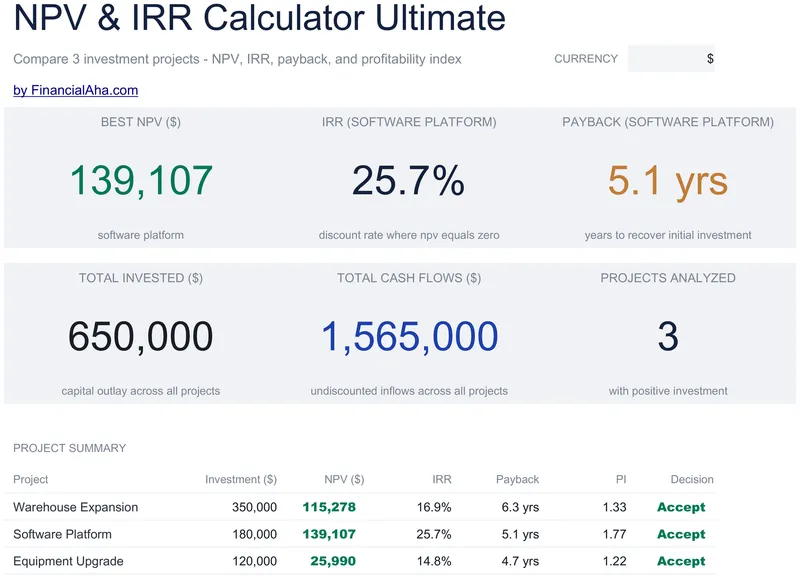Select the Warehouse Expansion project name
Image resolution: width=800 pixels, height=578 pixels.
coord(76,507)
